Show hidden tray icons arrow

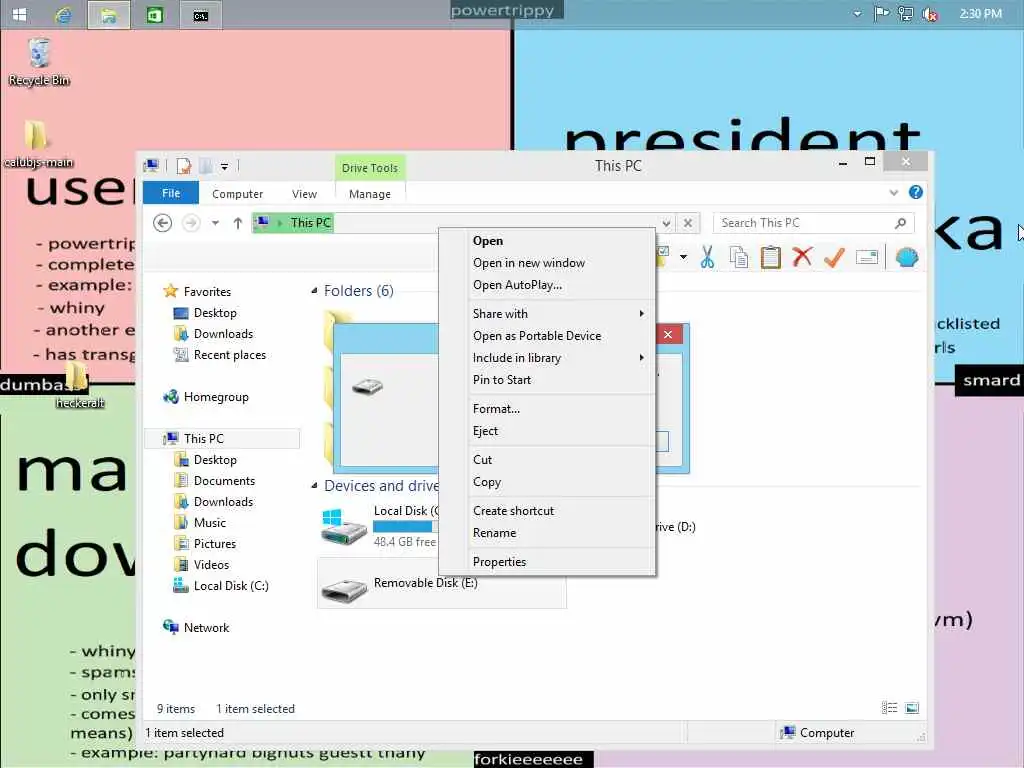tap(857, 14)
